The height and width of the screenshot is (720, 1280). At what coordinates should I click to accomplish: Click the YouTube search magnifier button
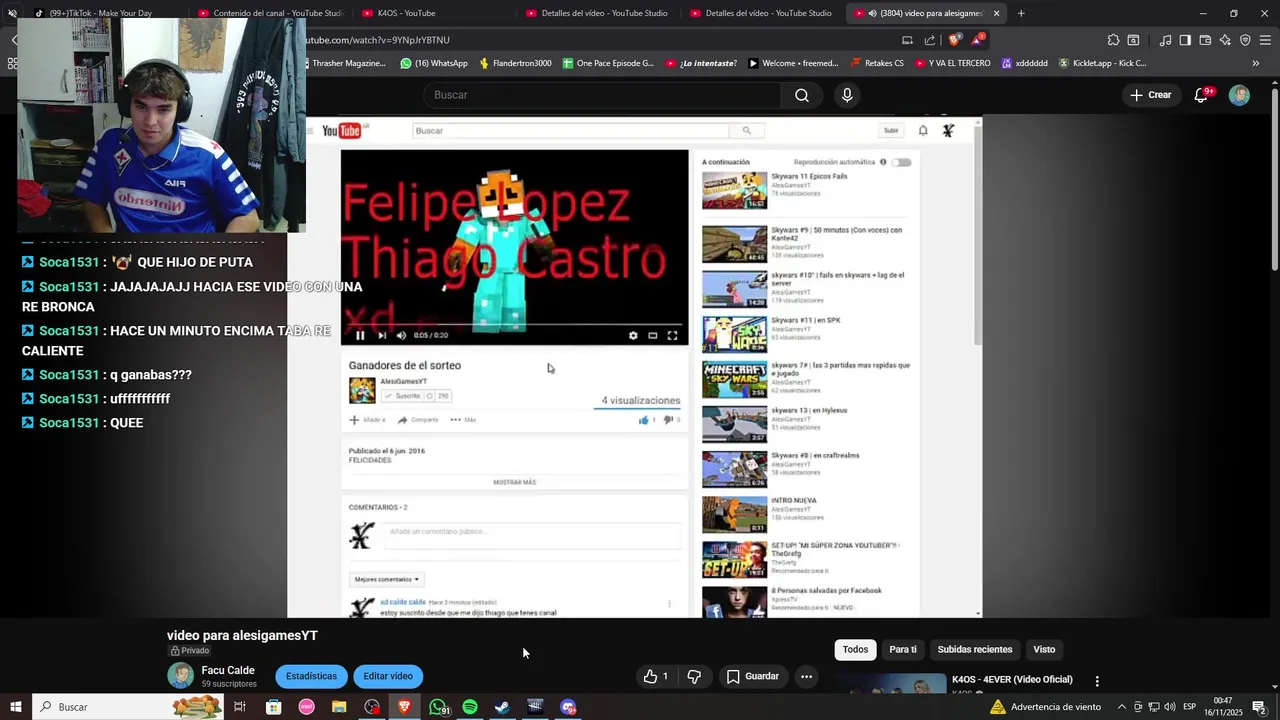coord(801,95)
